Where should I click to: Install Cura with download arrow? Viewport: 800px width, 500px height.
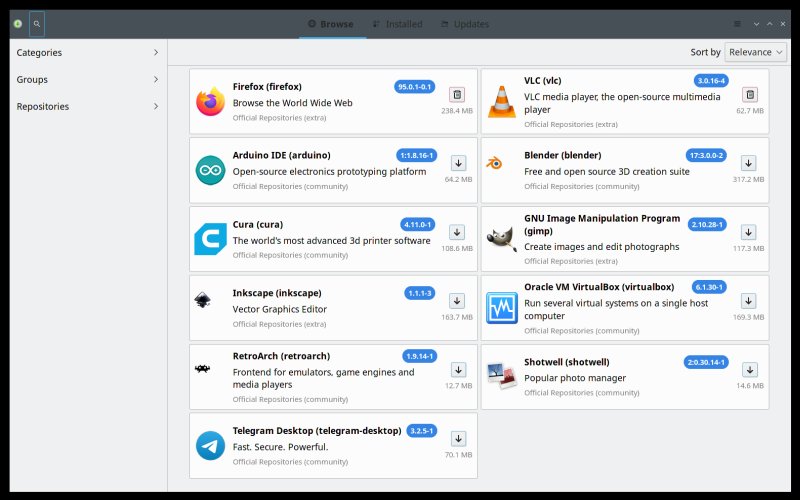(457, 232)
